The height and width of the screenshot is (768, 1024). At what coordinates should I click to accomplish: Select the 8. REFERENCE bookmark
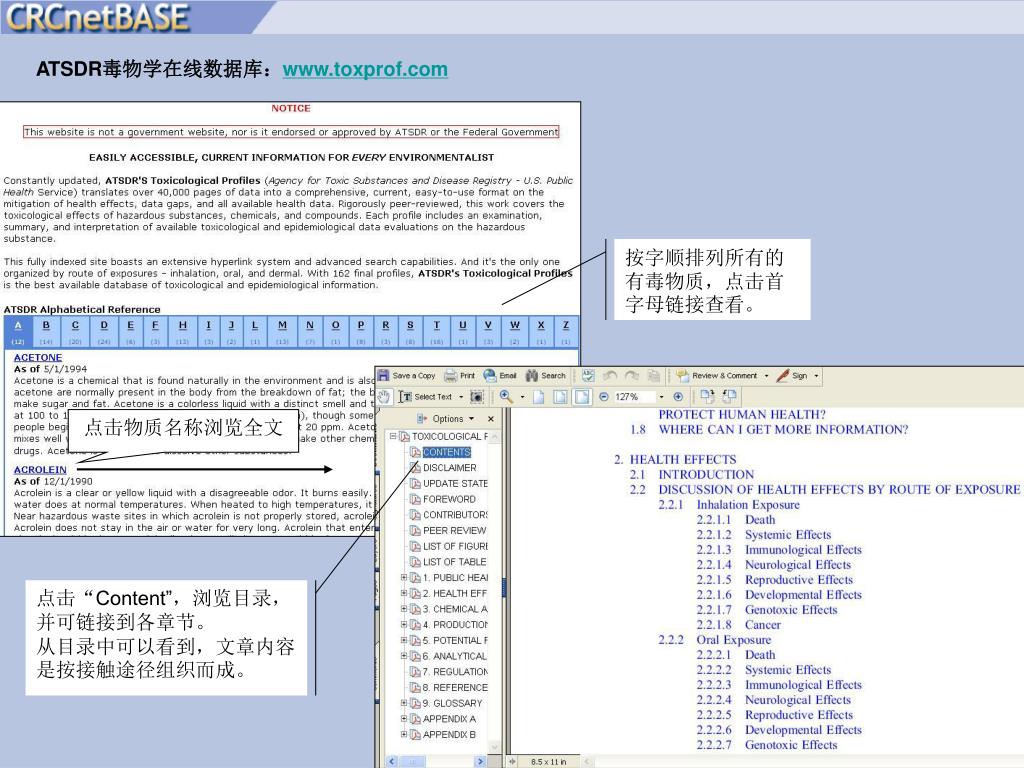coord(455,687)
